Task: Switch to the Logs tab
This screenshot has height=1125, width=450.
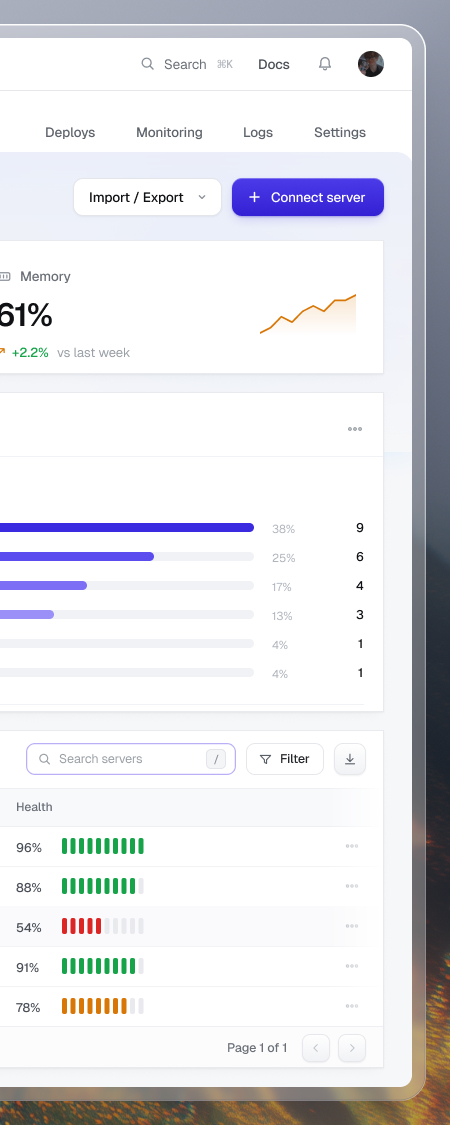Action: tap(258, 132)
